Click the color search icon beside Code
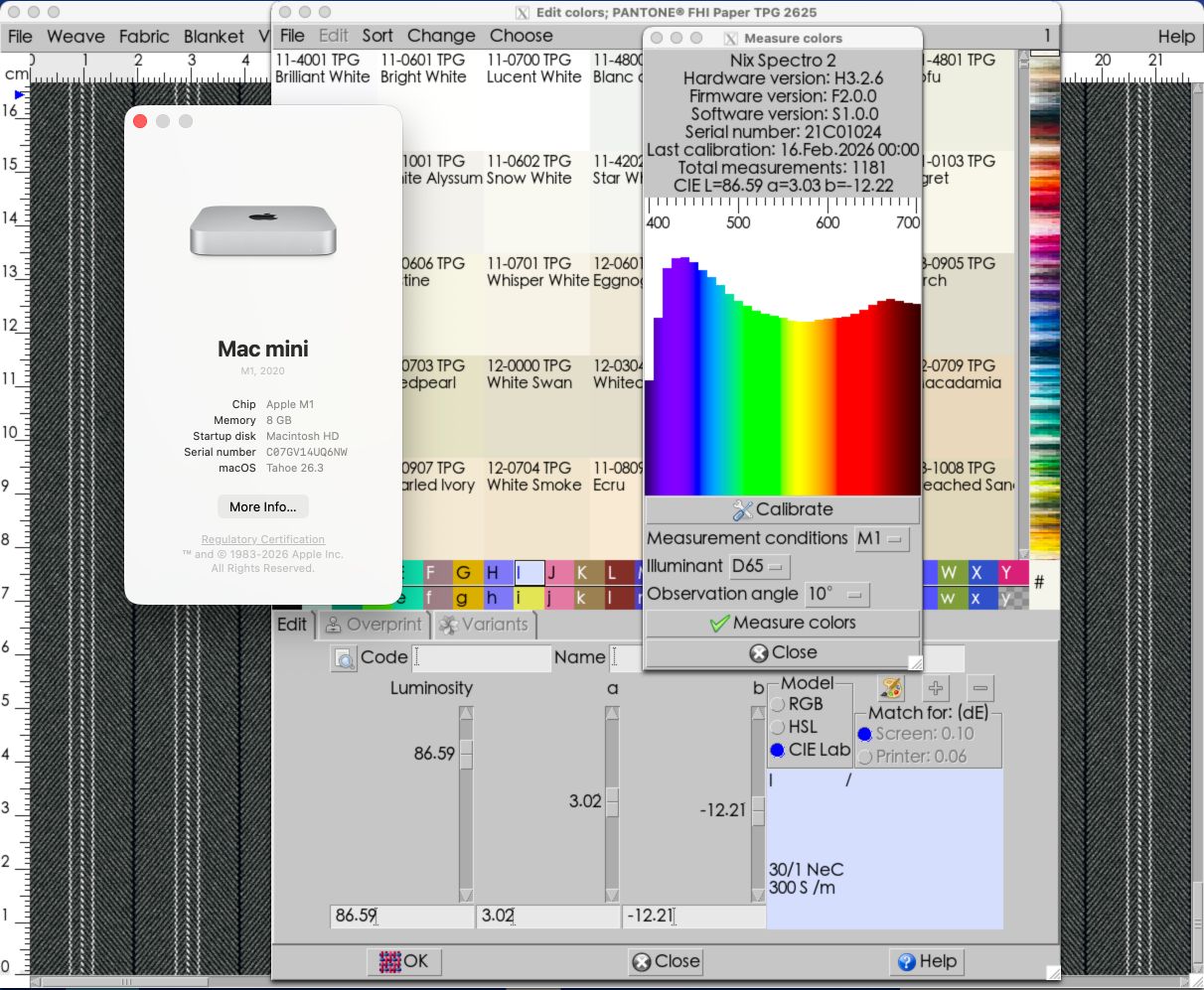The width and height of the screenshot is (1204, 990). point(344,658)
